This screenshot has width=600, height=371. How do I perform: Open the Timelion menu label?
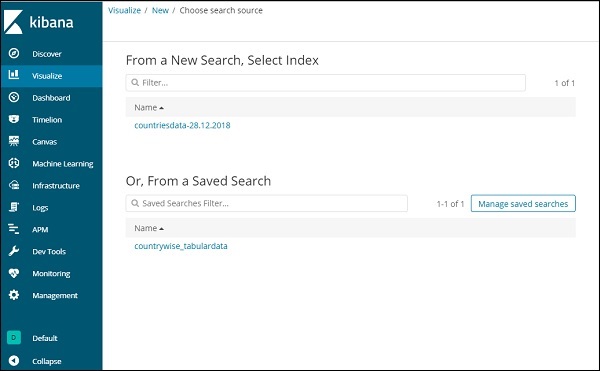[47, 120]
